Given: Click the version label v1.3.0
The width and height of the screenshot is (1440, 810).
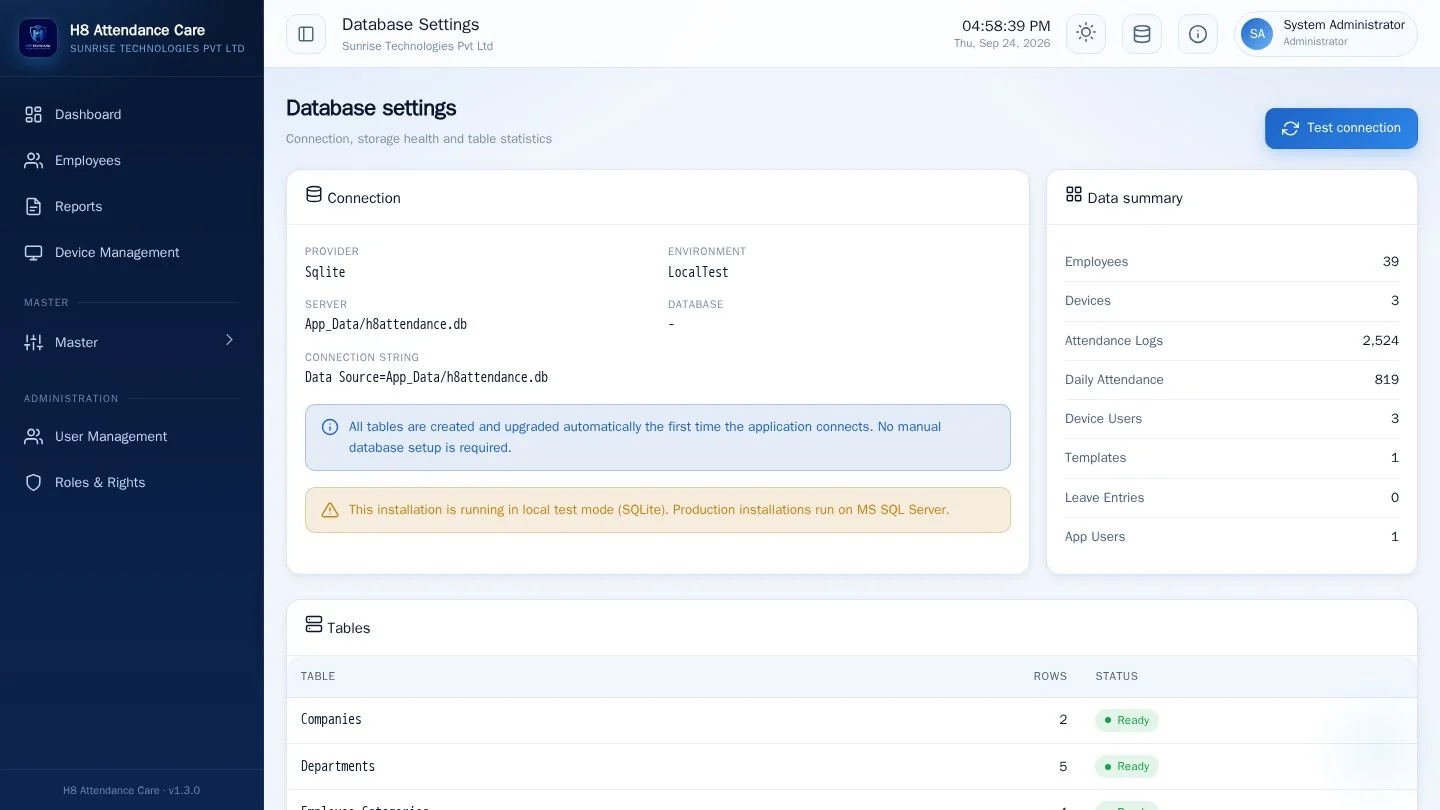Looking at the screenshot, I should click(184, 790).
